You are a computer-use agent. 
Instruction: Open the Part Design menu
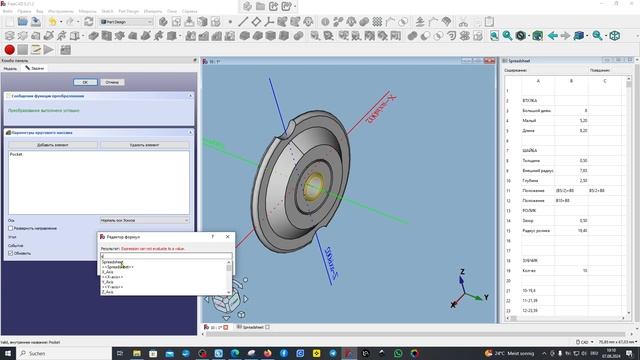(129, 11)
